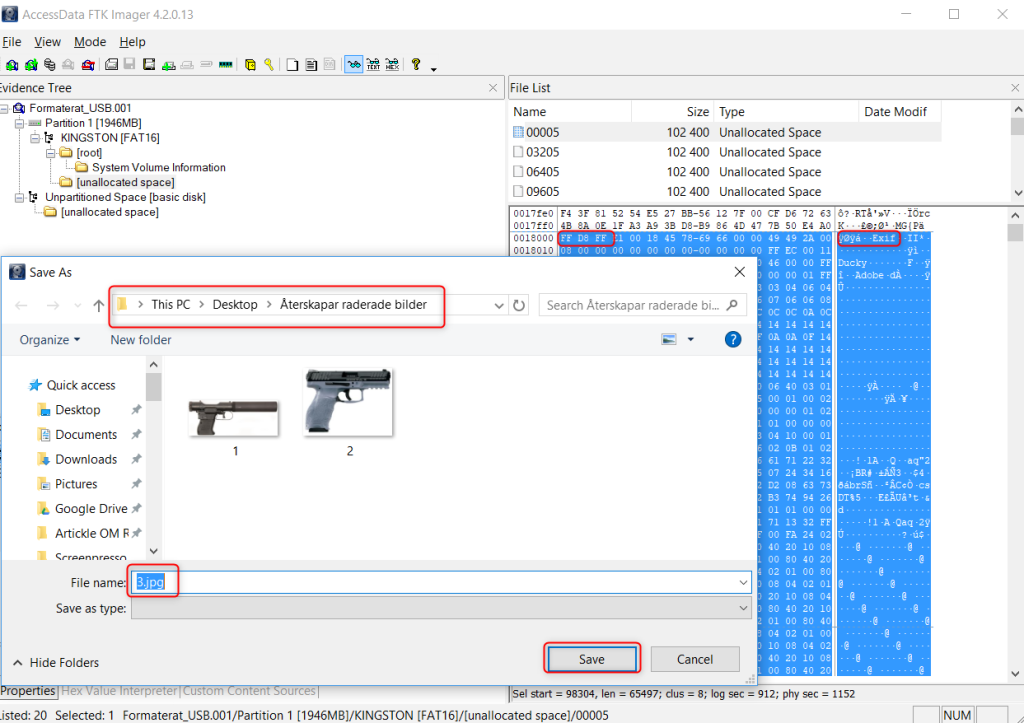Click the Remove All Evidence Items icon

[x=88, y=65]
